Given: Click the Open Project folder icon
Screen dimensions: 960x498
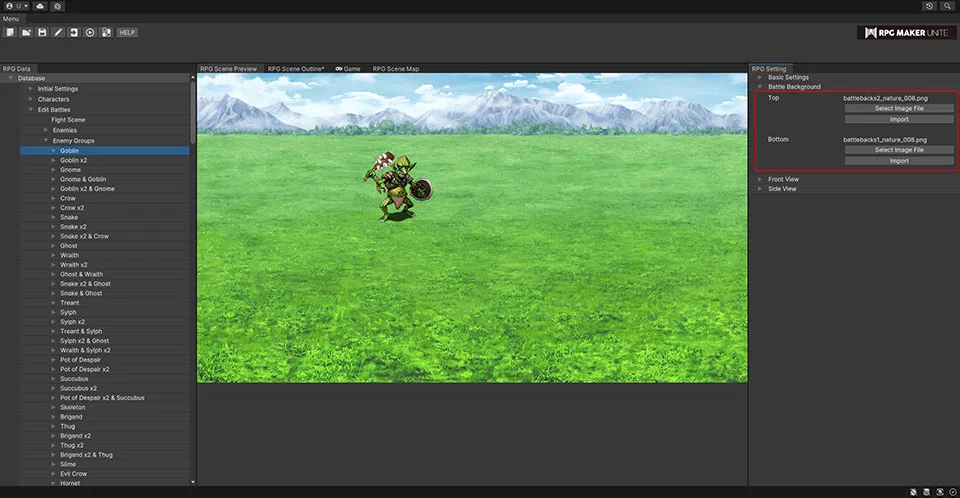Looking at the screenshot, I should tap(26, 32).
